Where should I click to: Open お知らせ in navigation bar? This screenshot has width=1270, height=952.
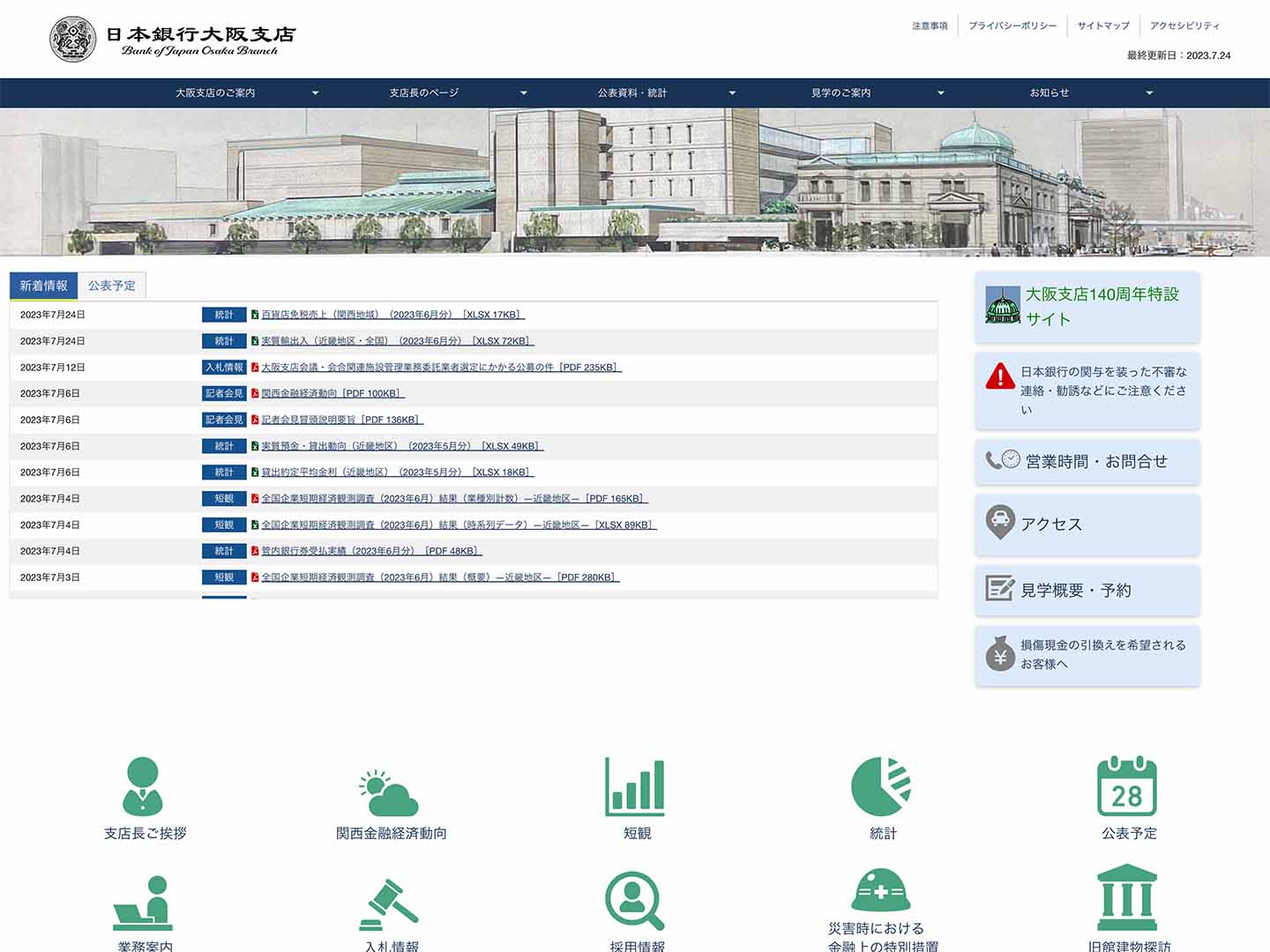(x=1050, y=93)
